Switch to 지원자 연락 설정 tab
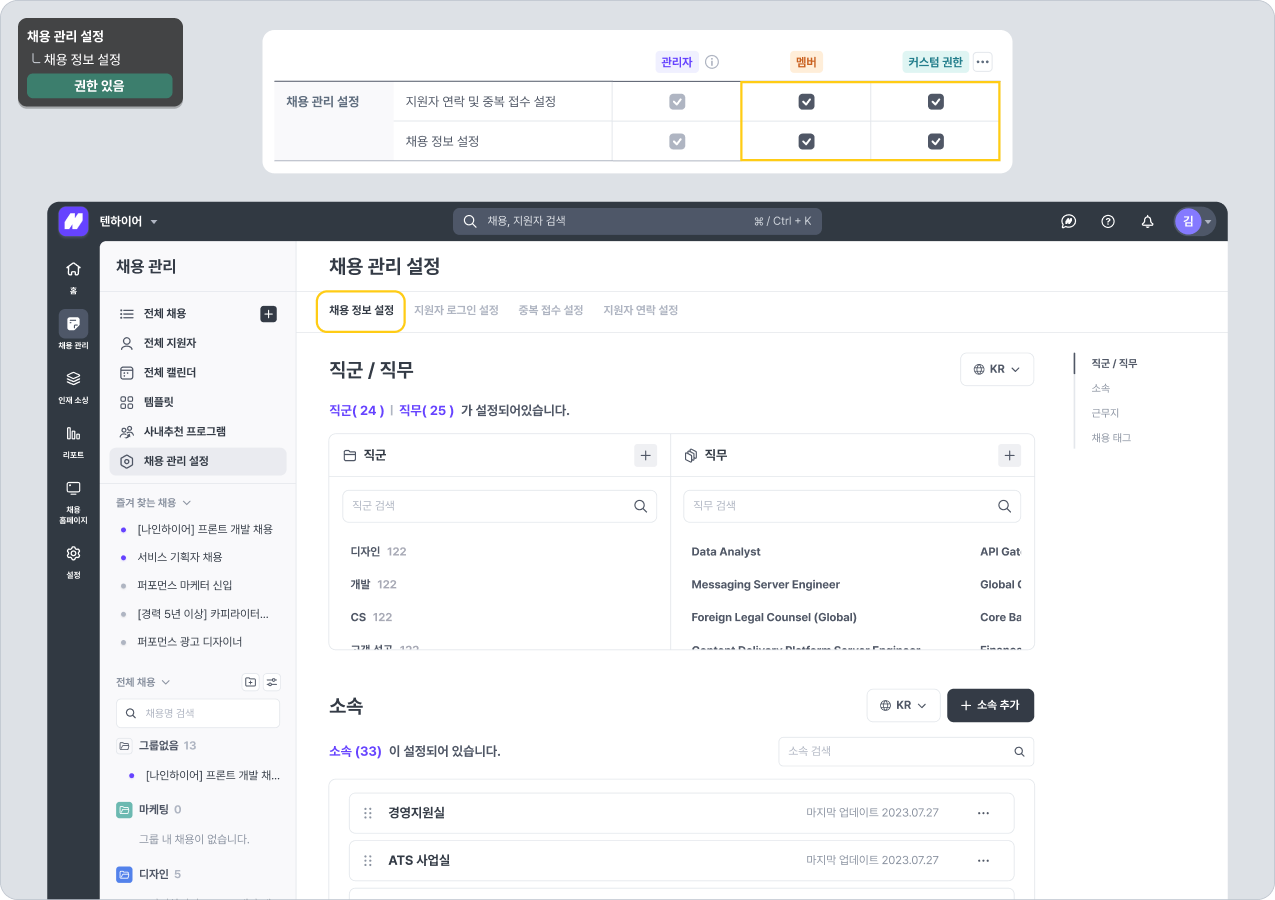 tap(641, 310)
